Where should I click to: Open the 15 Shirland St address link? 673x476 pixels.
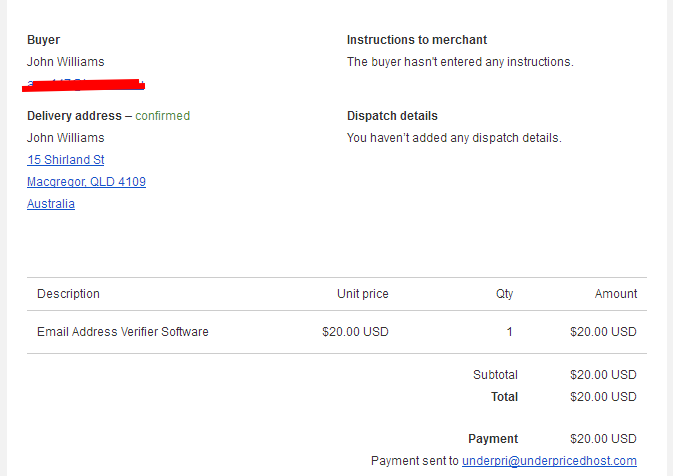coord(66,160)
